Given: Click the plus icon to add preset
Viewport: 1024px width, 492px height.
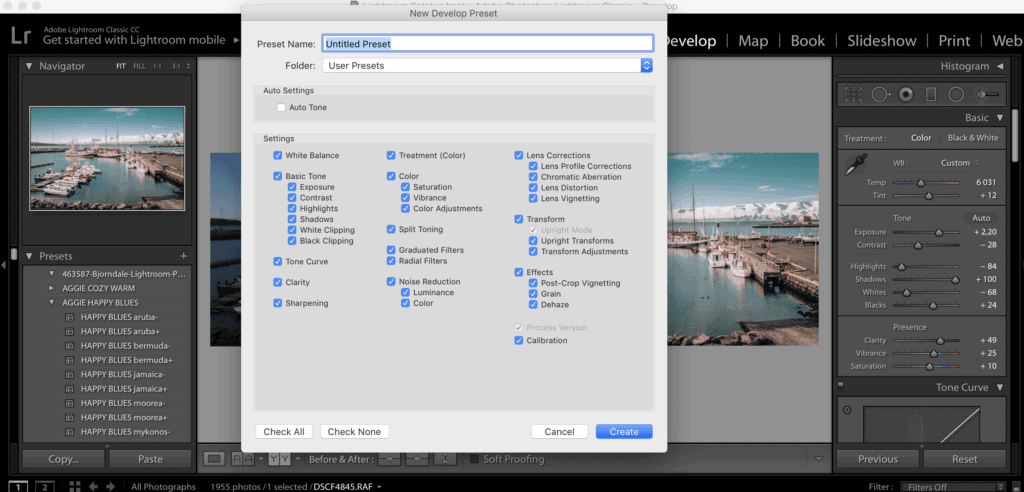Looking at the screenshot, I should (183, 256).
